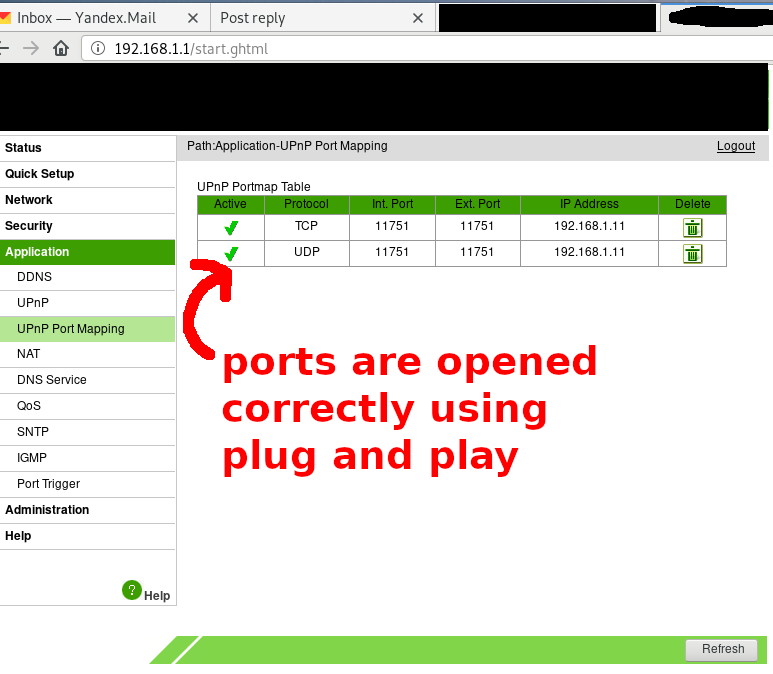The image size is (773, 674).
Task: Click the Logout link
Action: coord(736,146)
